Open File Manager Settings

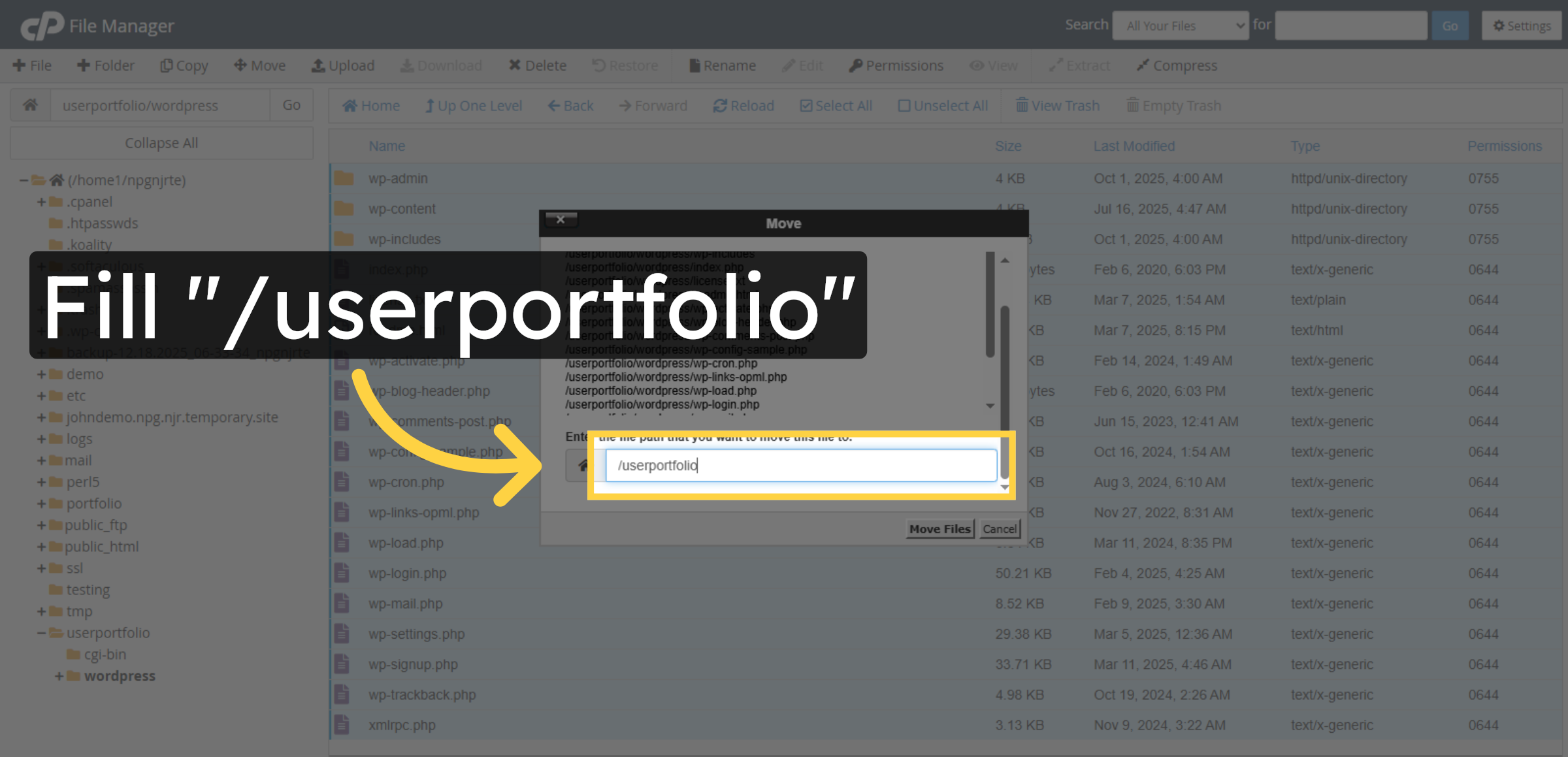(1521, 25)
